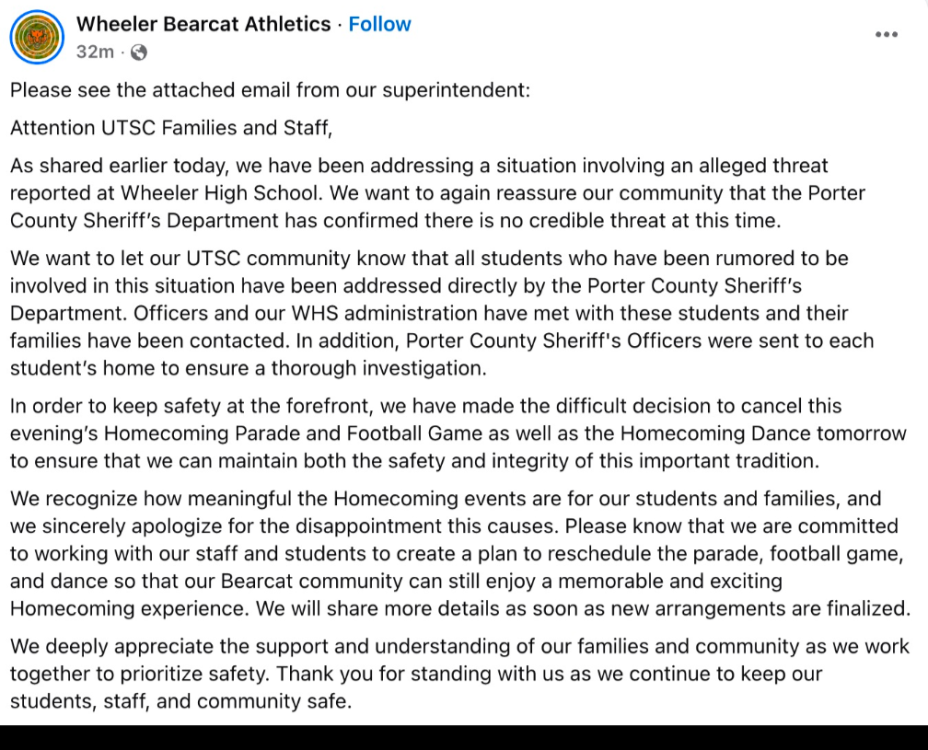Click the line 'Please see the attached email'
This screenshot has width=928, height=750.
click(270, 90)
